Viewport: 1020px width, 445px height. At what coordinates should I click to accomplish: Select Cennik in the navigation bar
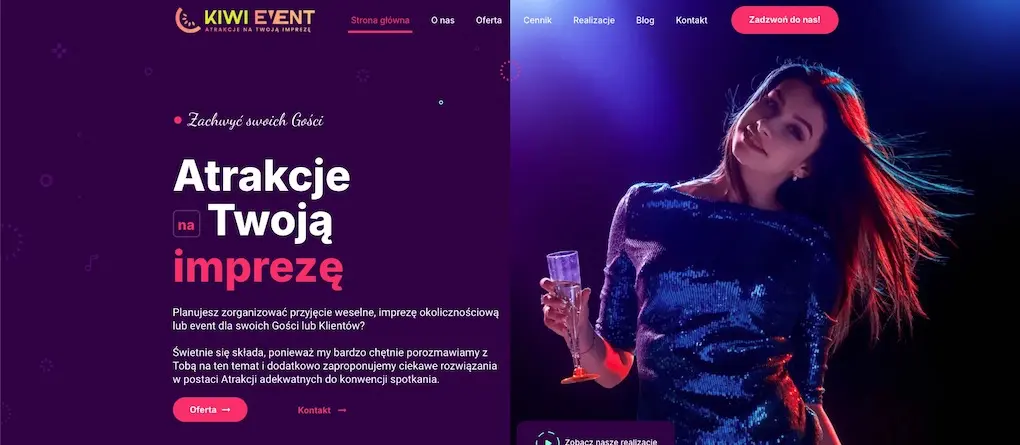click(537, 20)
